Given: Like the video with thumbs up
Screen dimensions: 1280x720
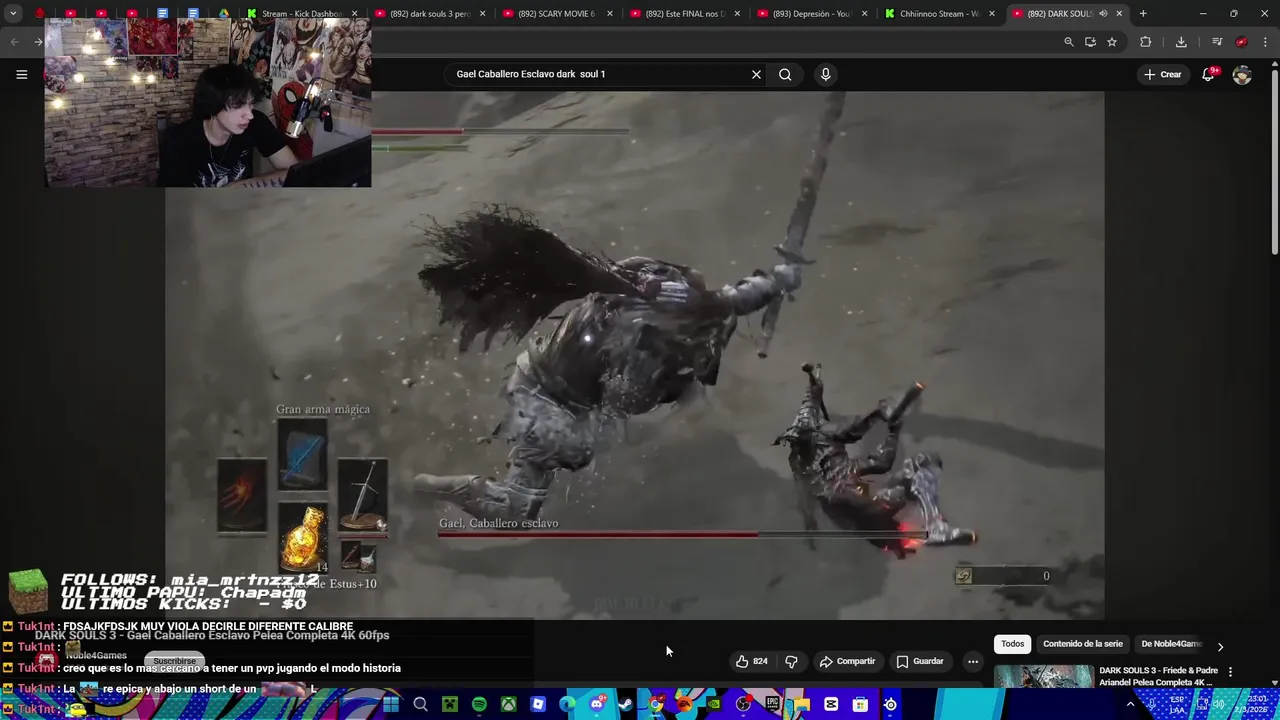Looking at the screenshot, I should point(751,661).
